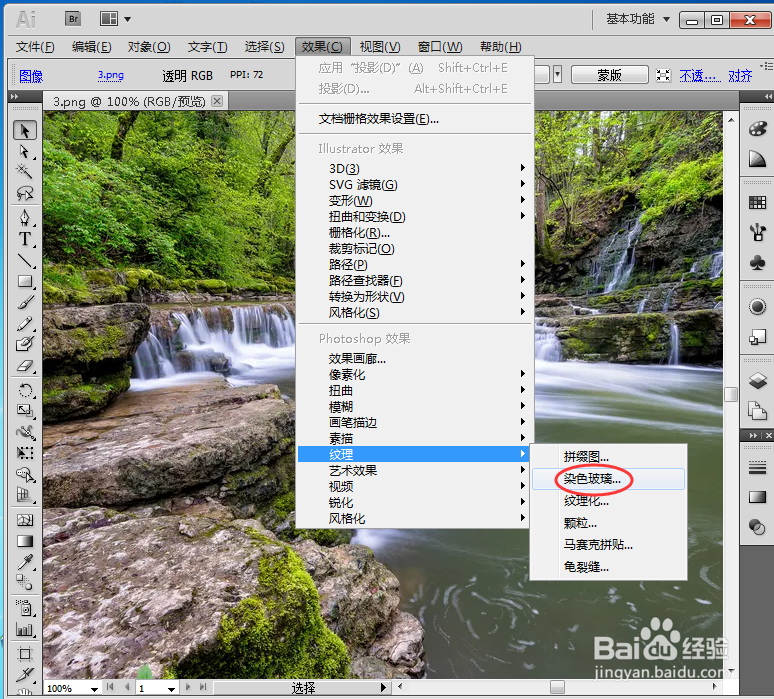Click the 蒙版 button
Image resolution: width=774 pixels, height=699 pixels.
tap(610, 75)
